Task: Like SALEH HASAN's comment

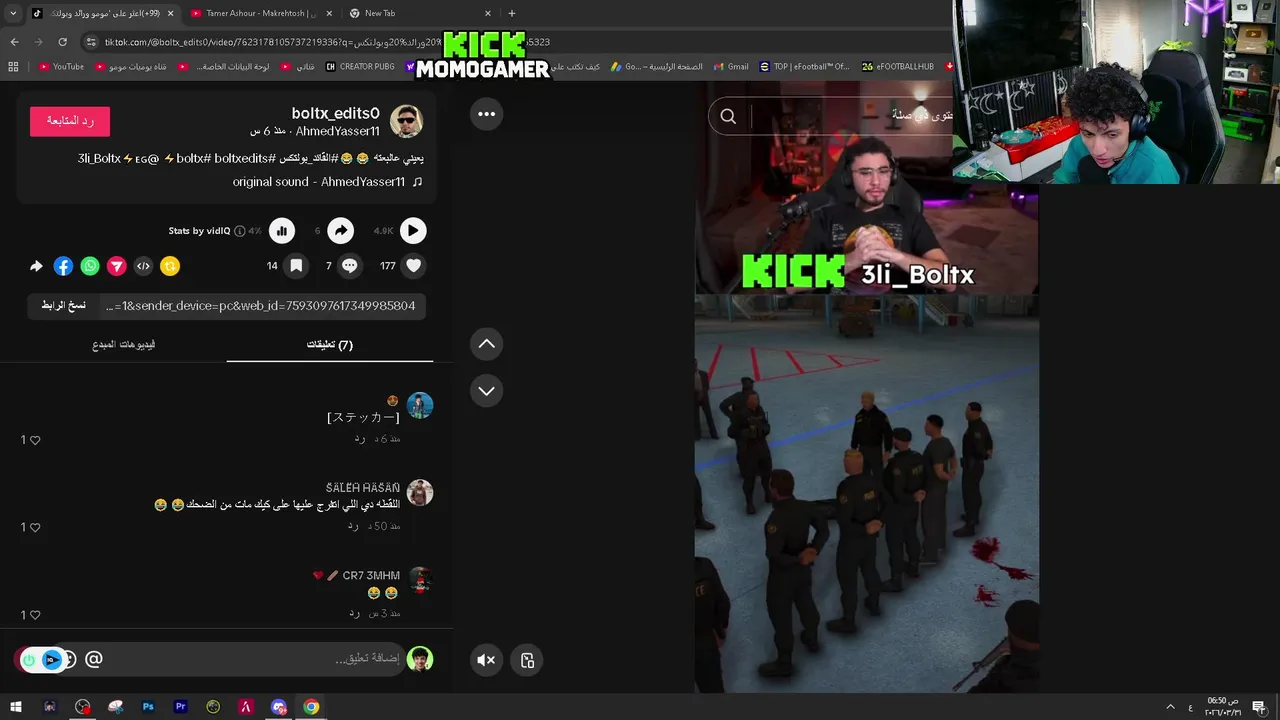Action: (35, 527)
